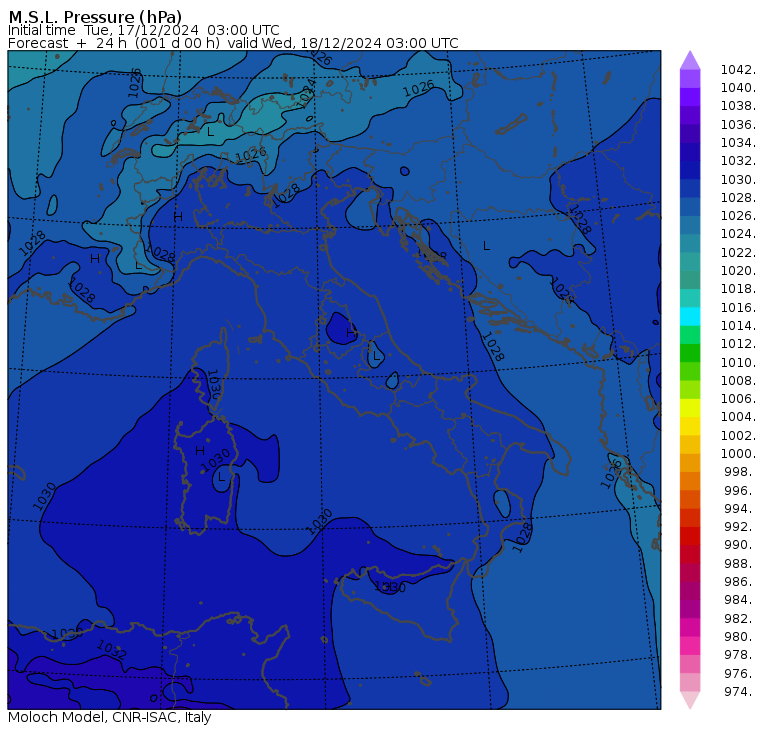Image resolution: width=760 pixels, height=731 pixels.
Task: Select the red legend swatch between 990 and 992
Action: coord(690,536)
